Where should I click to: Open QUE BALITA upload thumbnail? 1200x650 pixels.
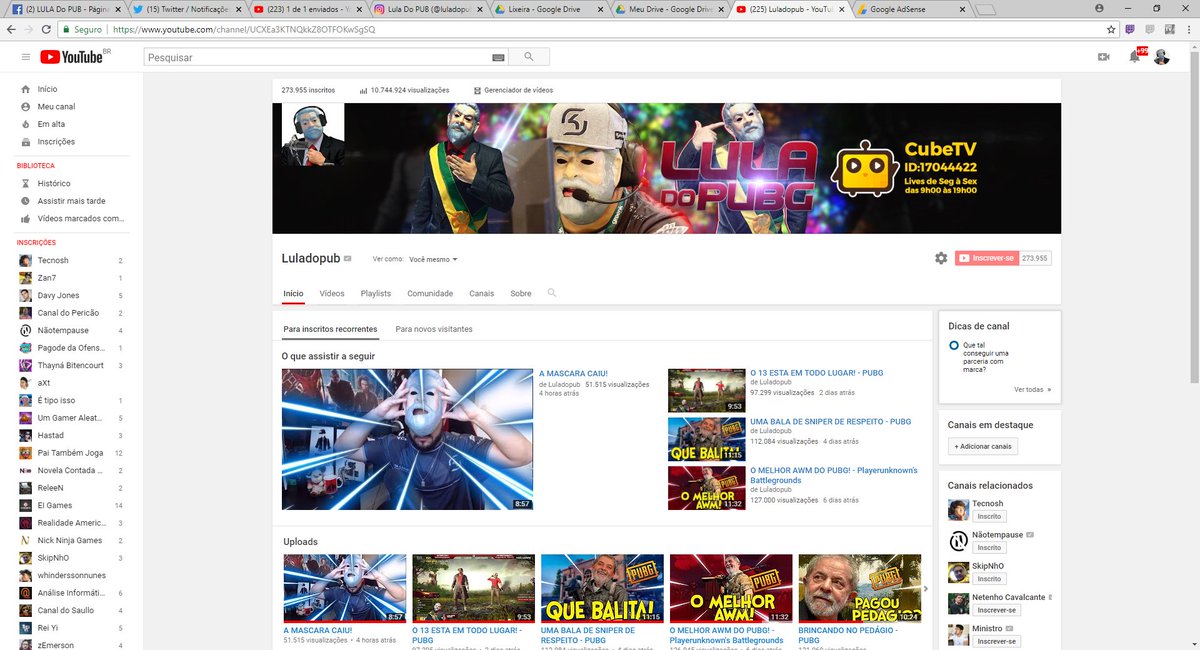point(602,589)
